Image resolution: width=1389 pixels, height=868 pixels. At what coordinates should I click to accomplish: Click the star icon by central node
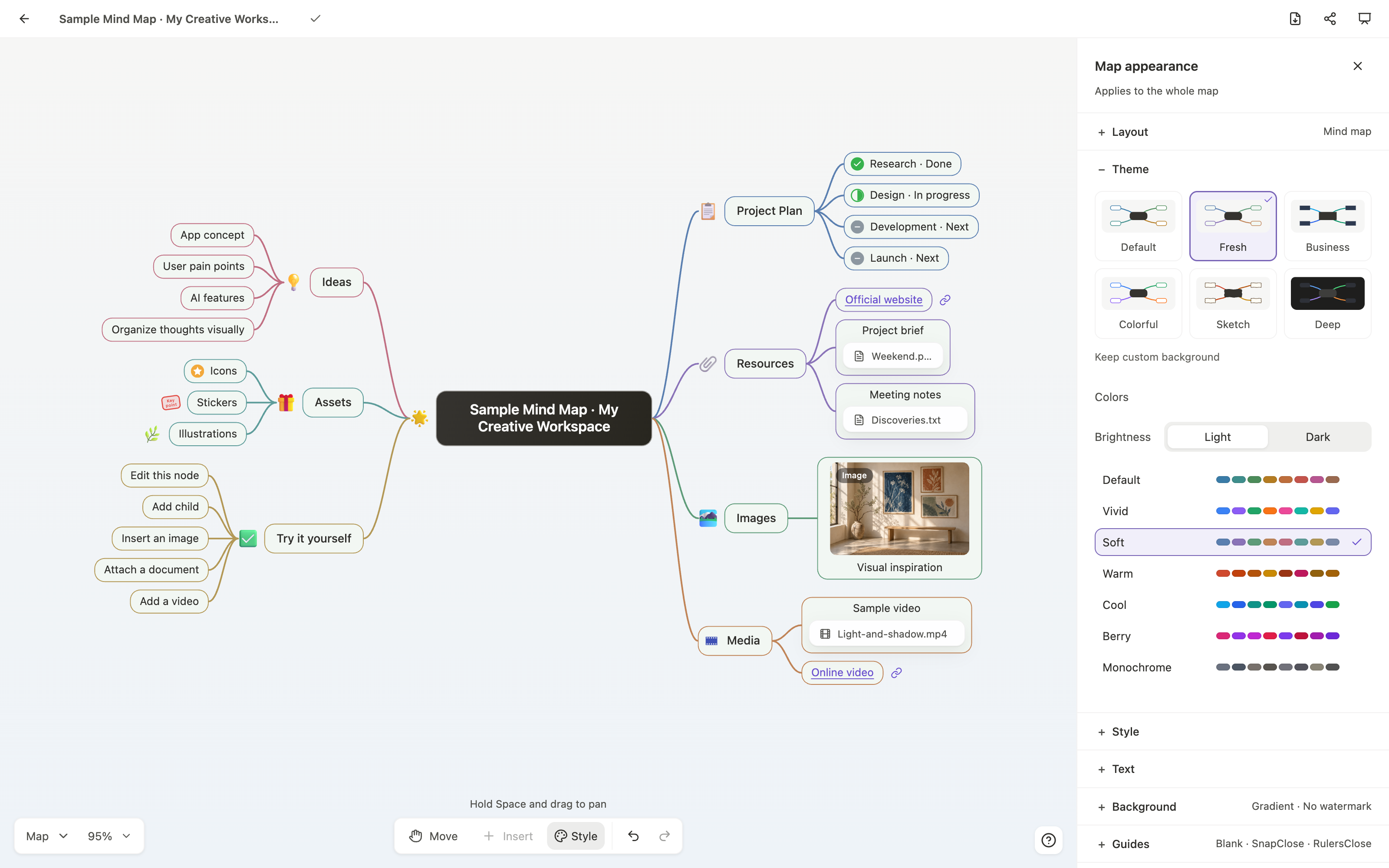(x=420, y=418)
